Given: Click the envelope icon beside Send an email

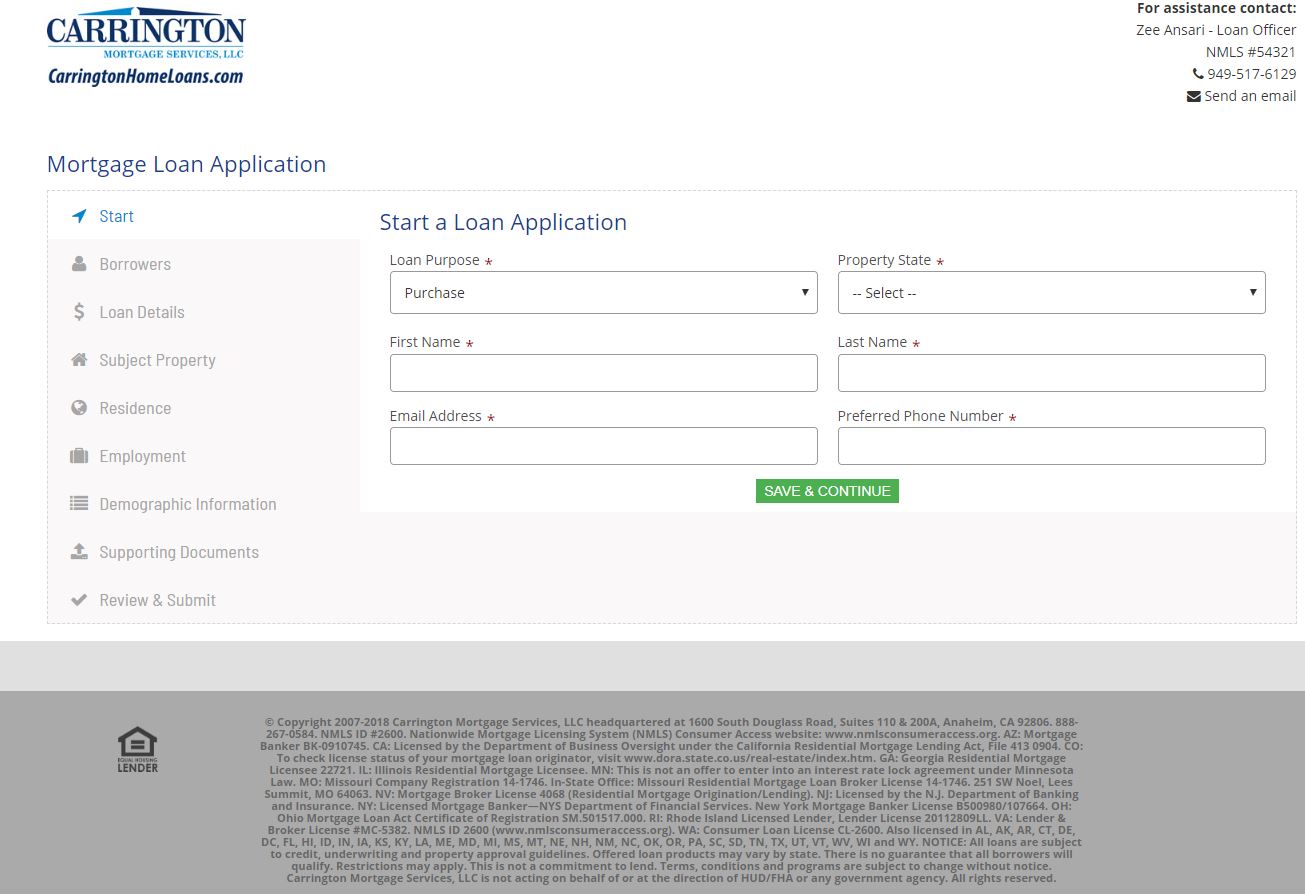Looking at the screenshot, I should pyautogui.click(x=1194, y=97).
